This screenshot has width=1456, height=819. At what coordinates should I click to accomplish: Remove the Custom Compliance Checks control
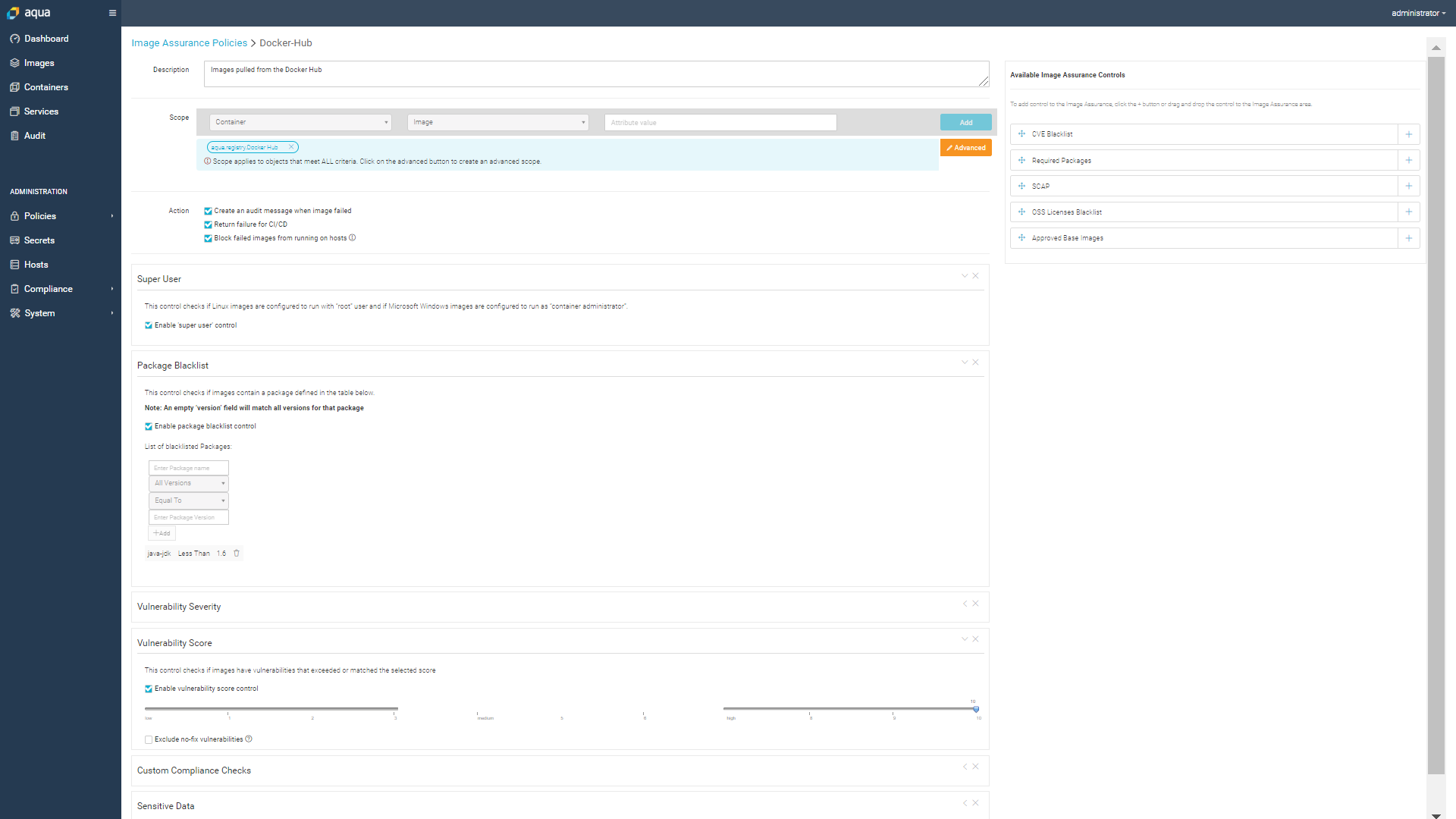click(x=976, y=767)
